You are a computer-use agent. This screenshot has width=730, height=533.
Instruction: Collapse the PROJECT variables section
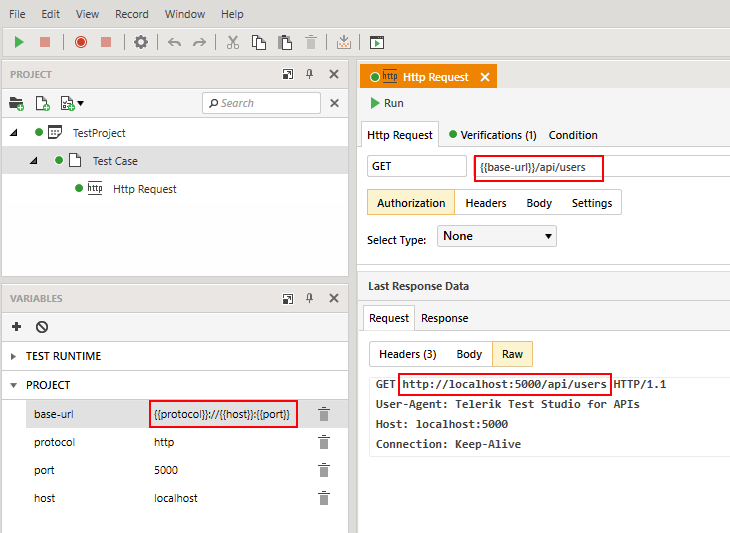pyautogui.click(x=14, y=385)
